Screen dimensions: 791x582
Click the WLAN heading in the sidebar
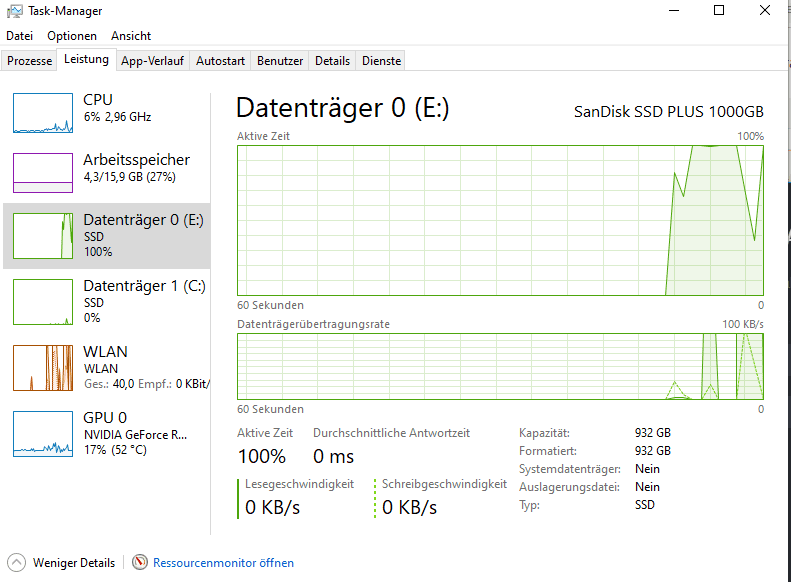[105, 352]
